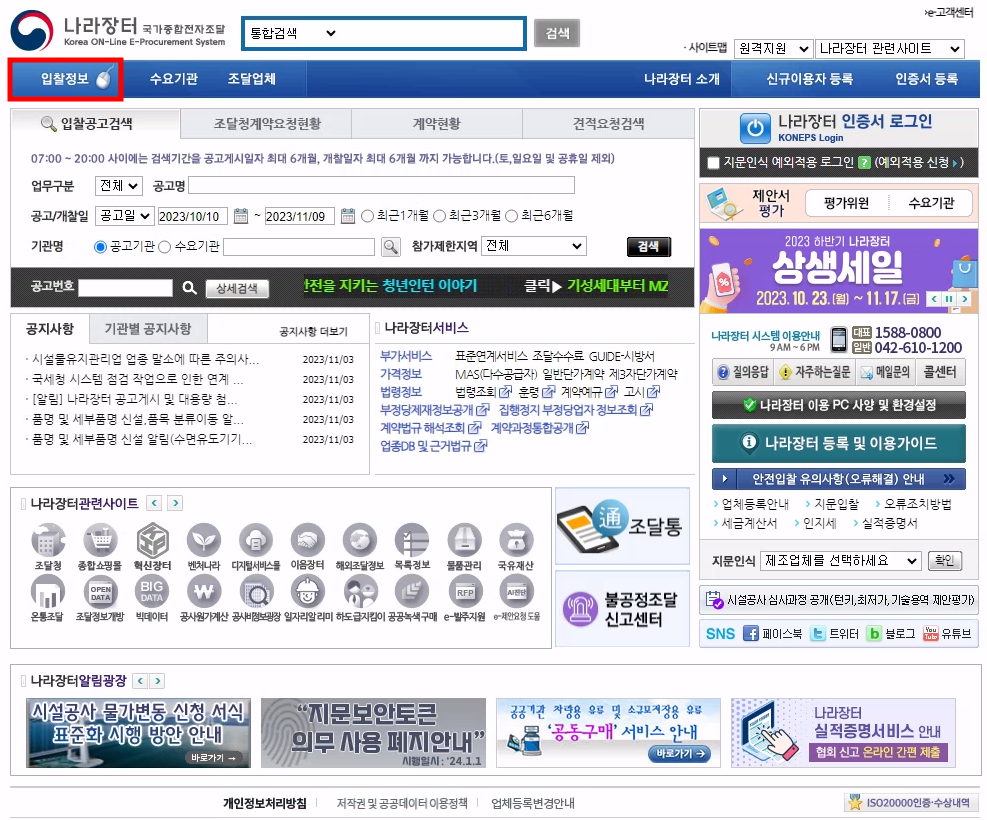Image resolution: width=987 pixels, height=820 pixels.
Task: Open the 벤처나라 sprout icon
Action: pyautogui.click(x=204, y=541)
